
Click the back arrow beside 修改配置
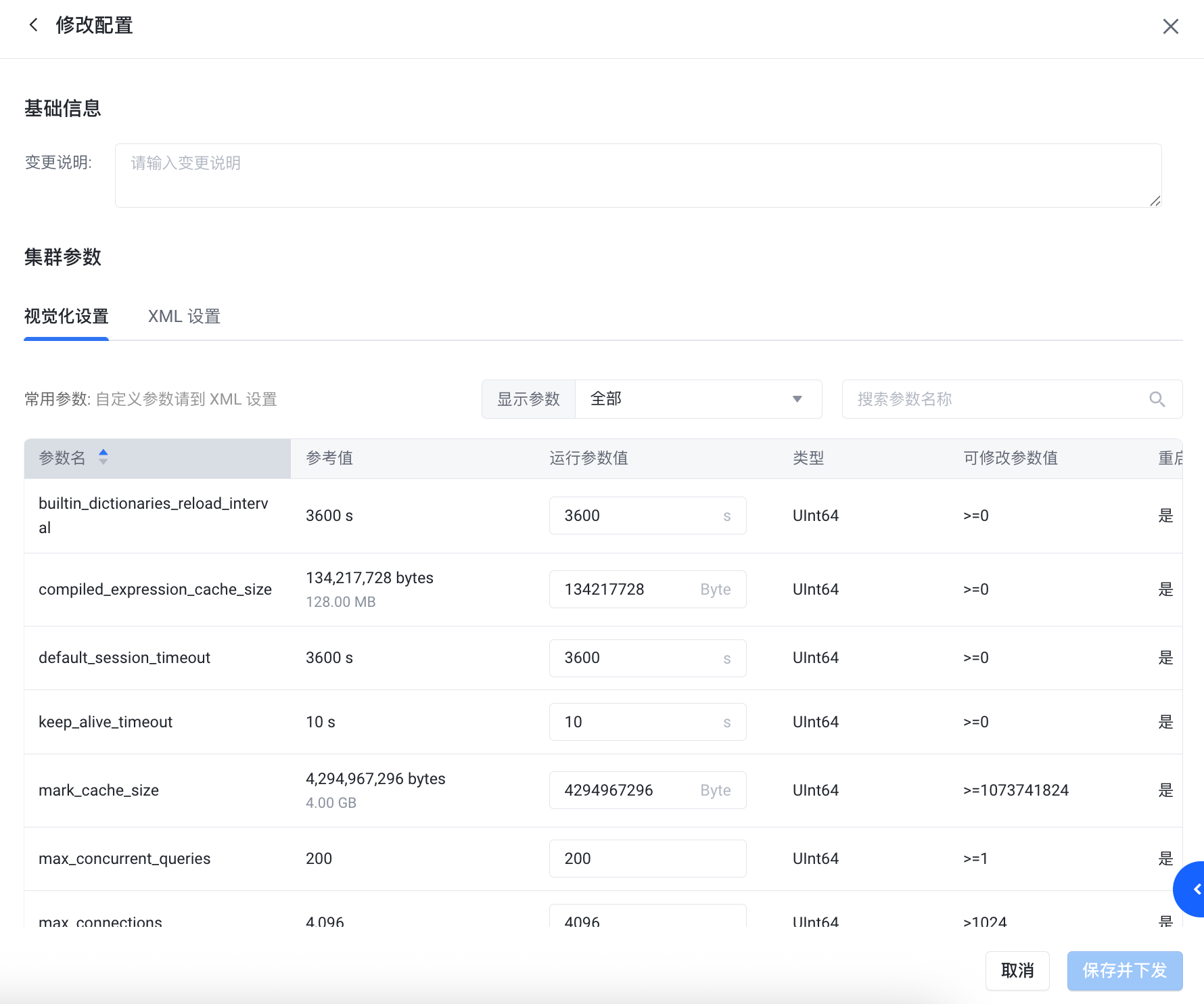(33, 26)
